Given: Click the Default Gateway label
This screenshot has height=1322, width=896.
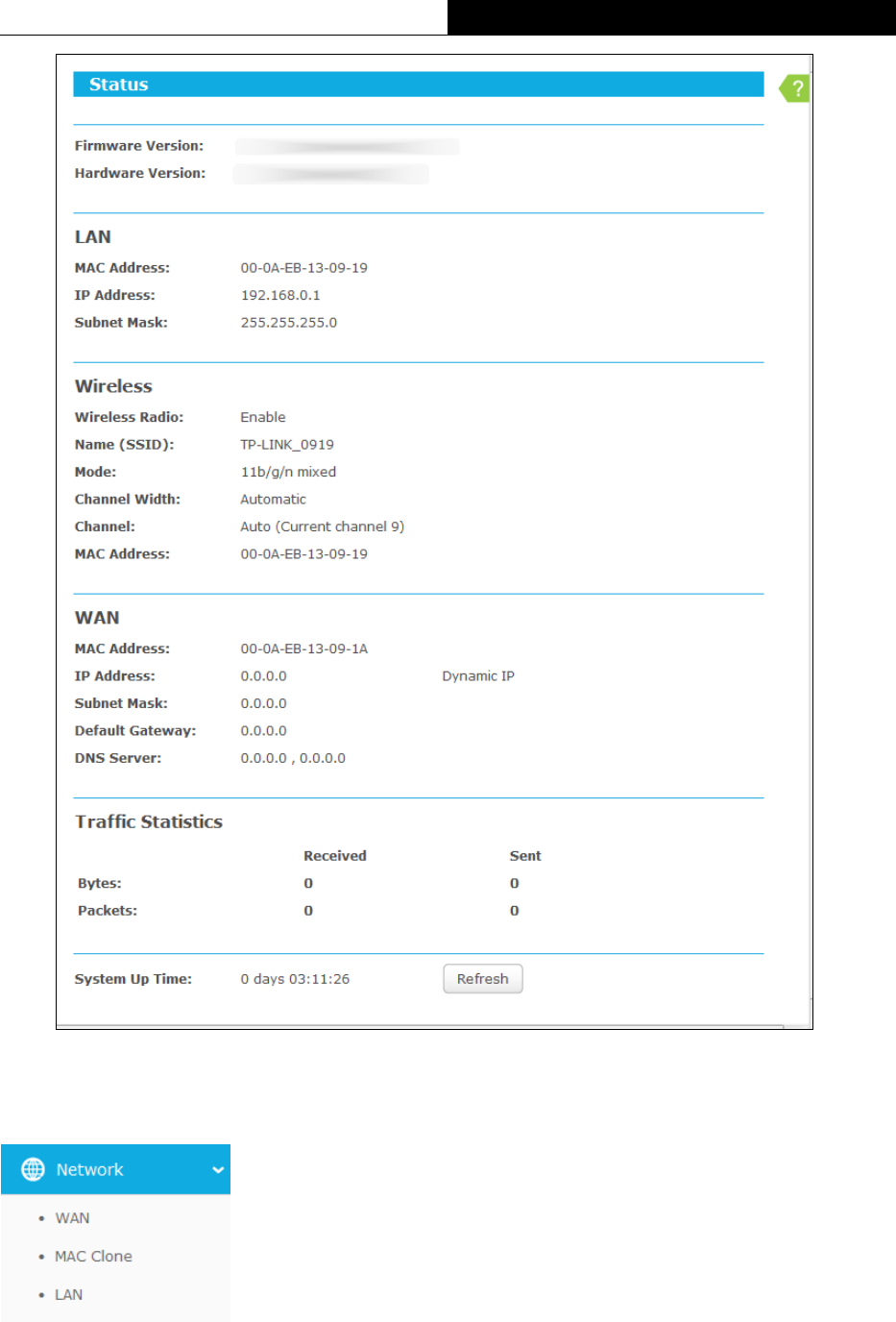Looking at the screenshot, I should click(x=135, y=731).
